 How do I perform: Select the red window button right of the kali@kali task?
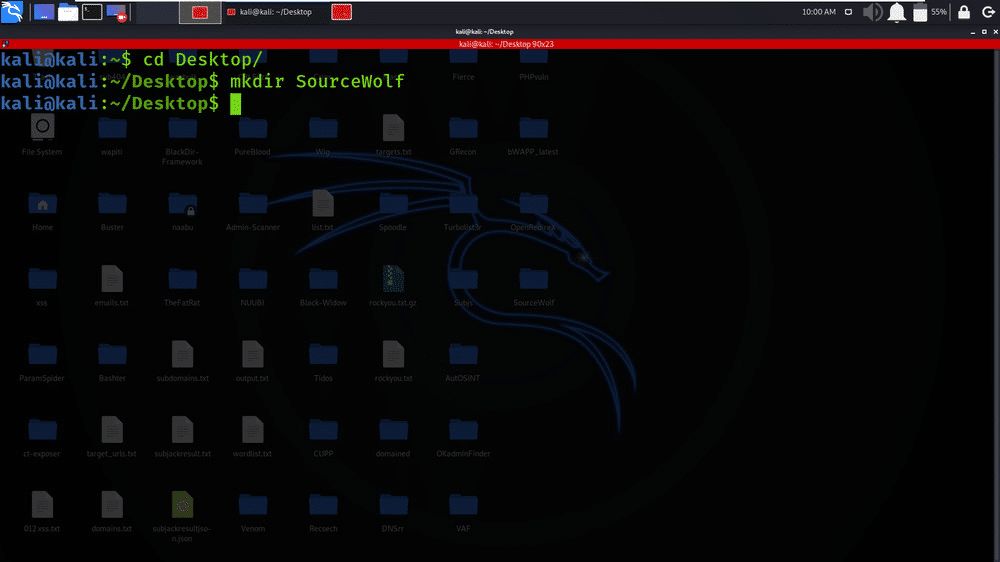coord(341,12)
